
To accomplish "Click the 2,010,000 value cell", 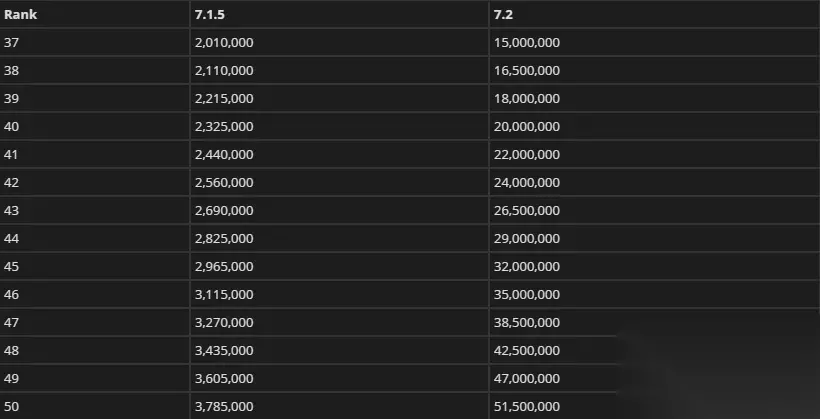I will [224, 42].
